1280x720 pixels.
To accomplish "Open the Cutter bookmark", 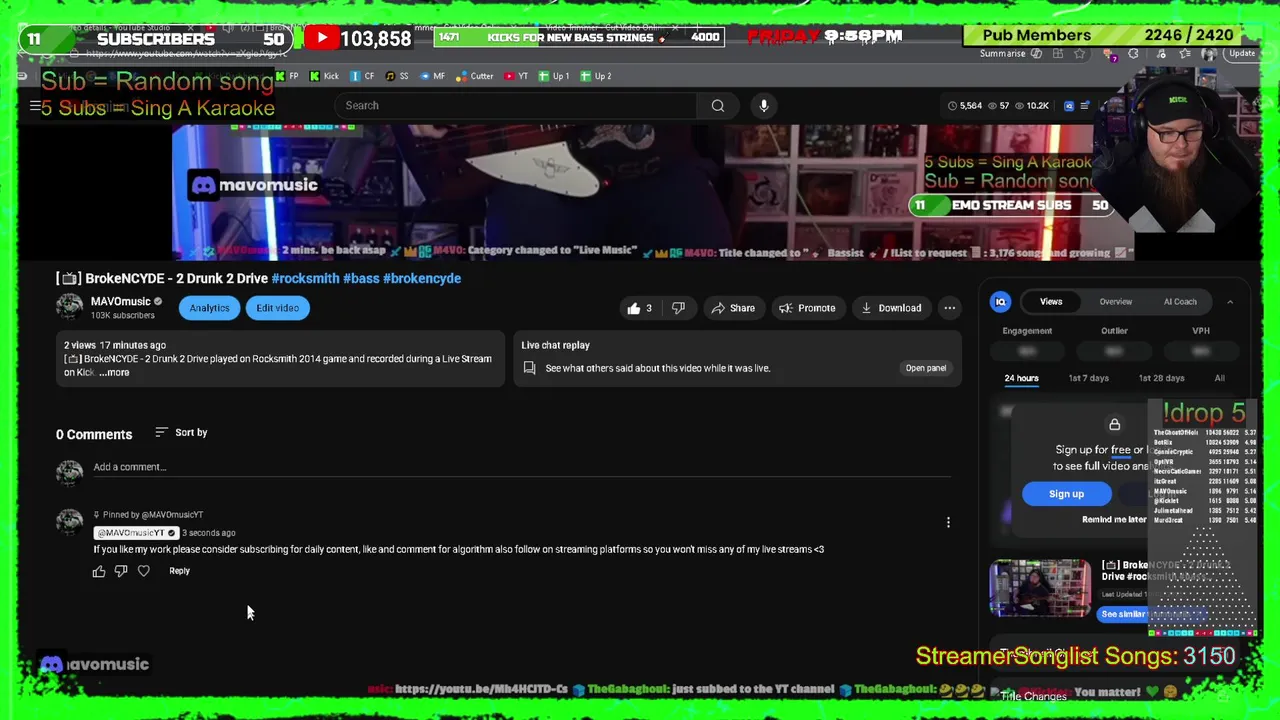I will point(475,76).
